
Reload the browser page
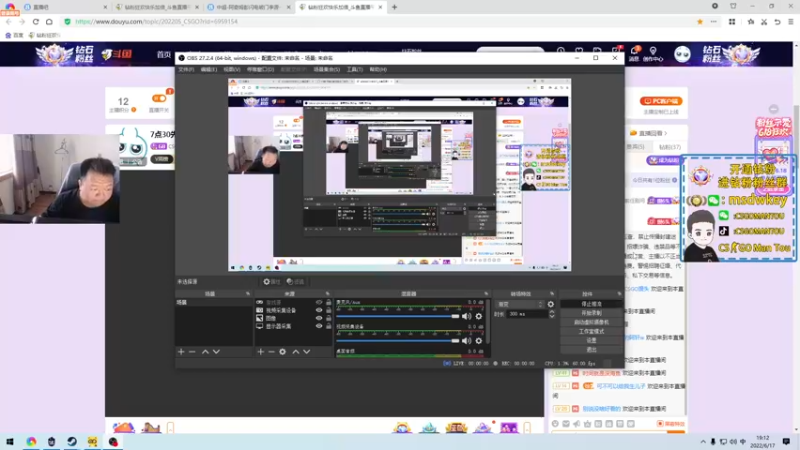point(36,21)
